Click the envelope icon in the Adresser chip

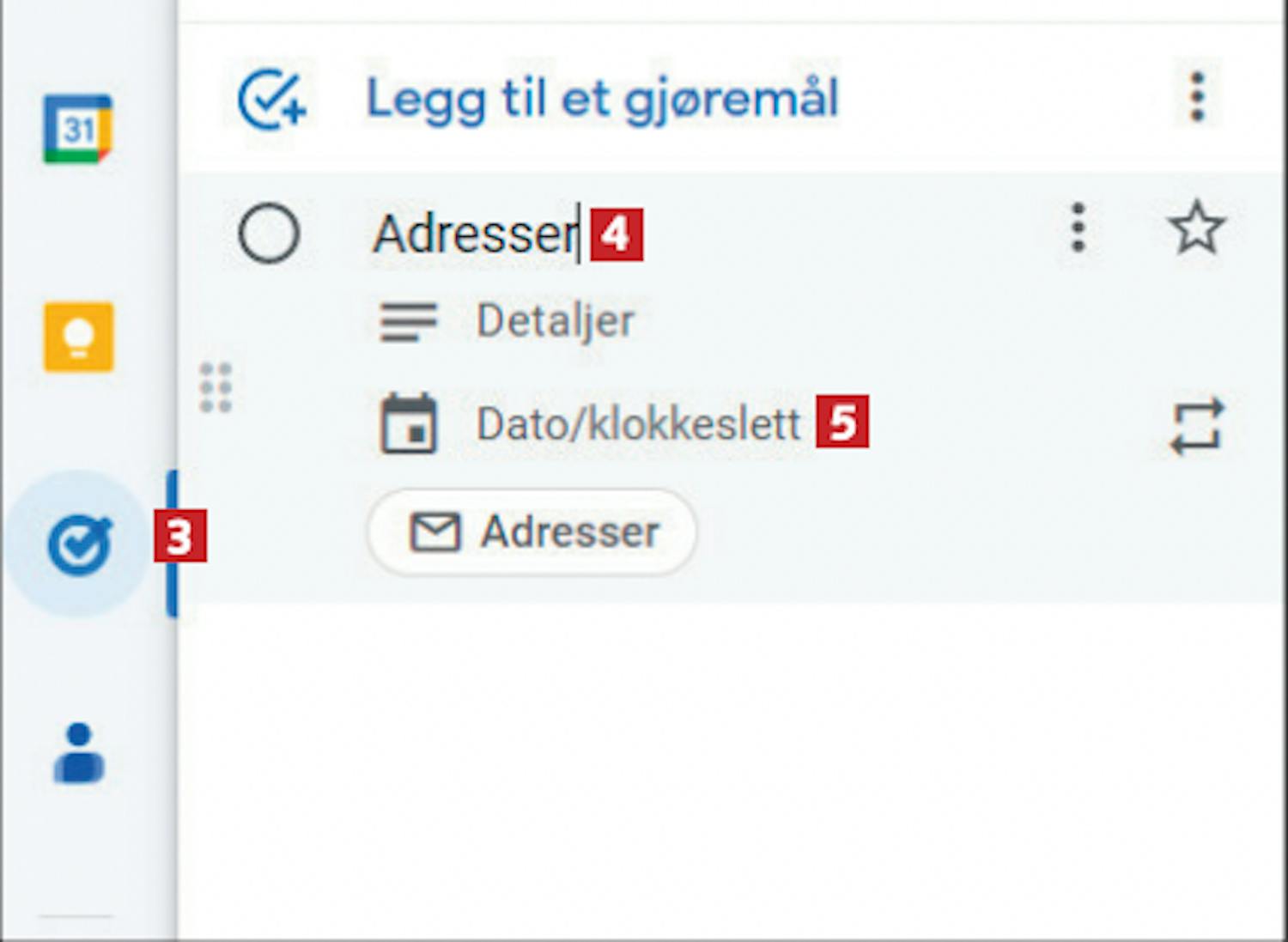[435, 532]
